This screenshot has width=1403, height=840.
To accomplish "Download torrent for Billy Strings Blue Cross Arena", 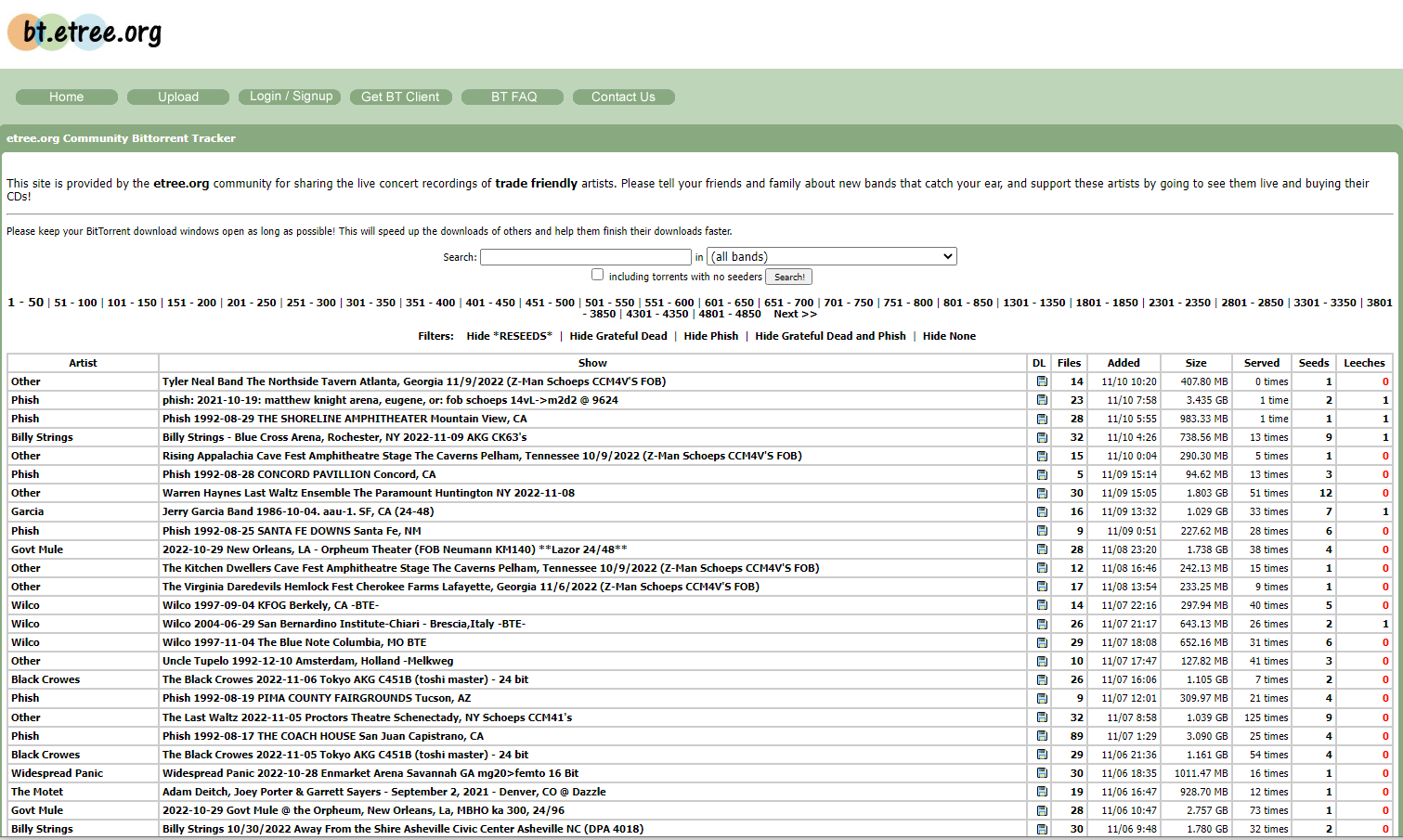I will 1042,437.
